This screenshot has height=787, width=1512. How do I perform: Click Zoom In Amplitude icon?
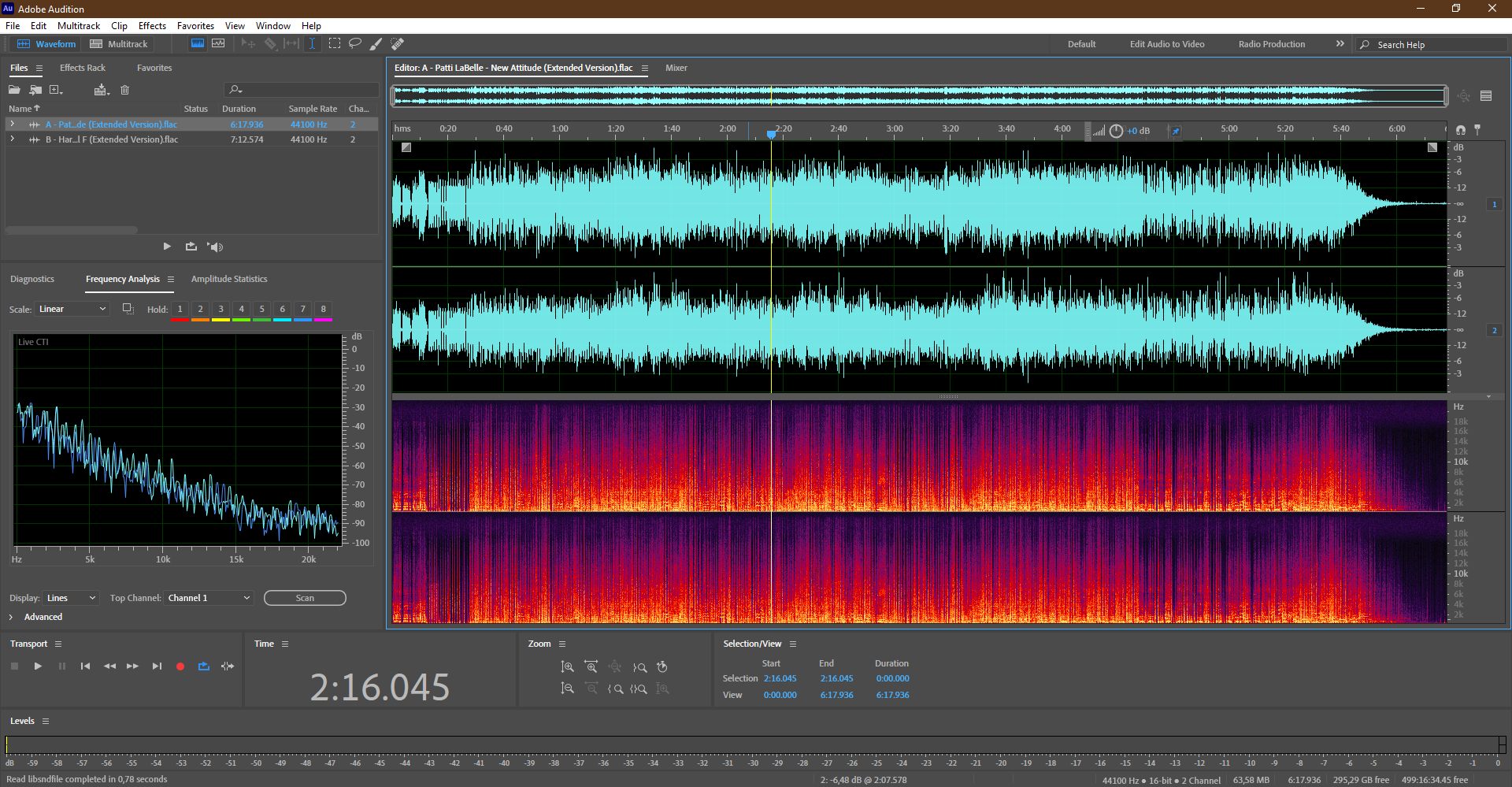tap(567, 667)
